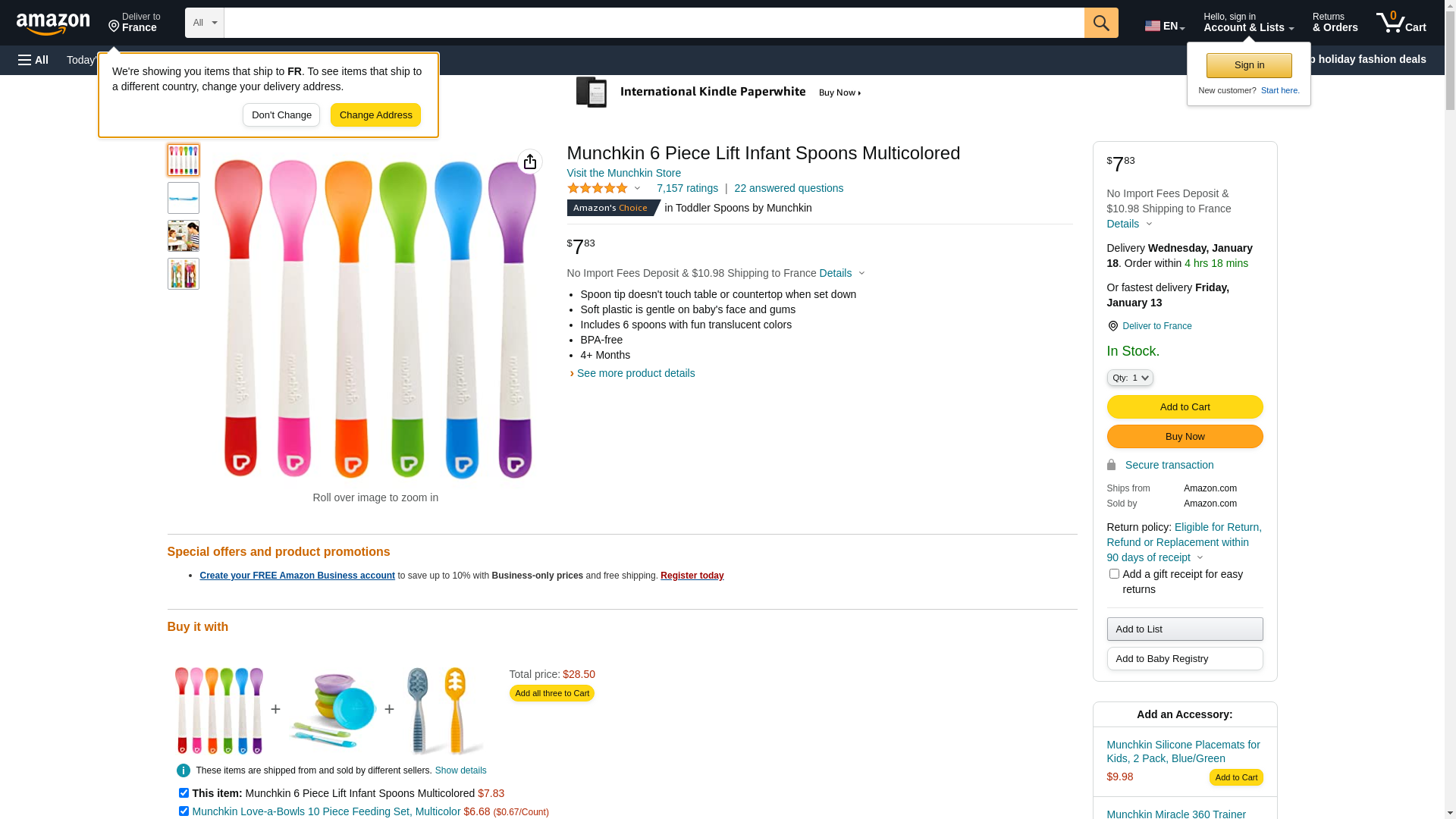
Task: Check the gift receipt checkbox
Action: click(x=1114, y=574)
